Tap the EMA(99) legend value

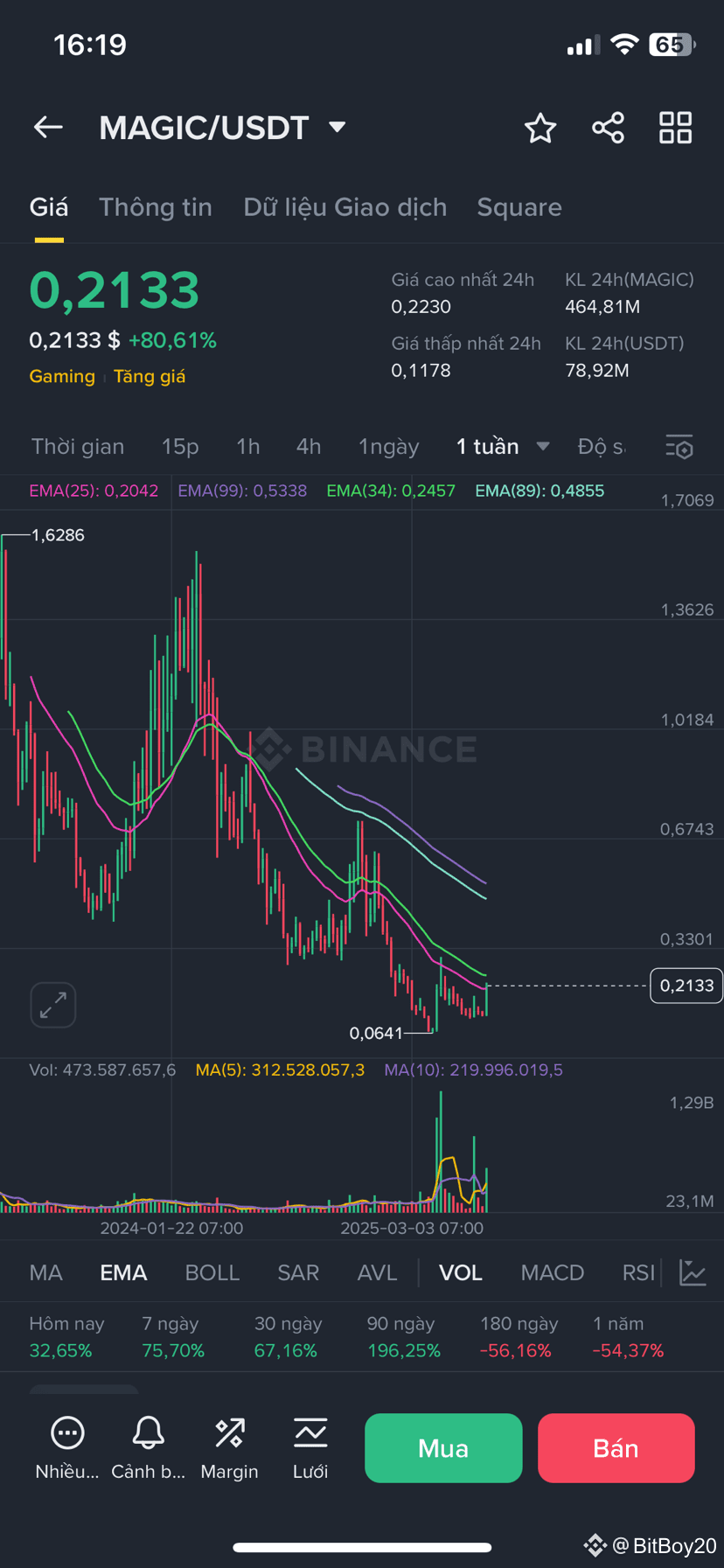point(242,491)
